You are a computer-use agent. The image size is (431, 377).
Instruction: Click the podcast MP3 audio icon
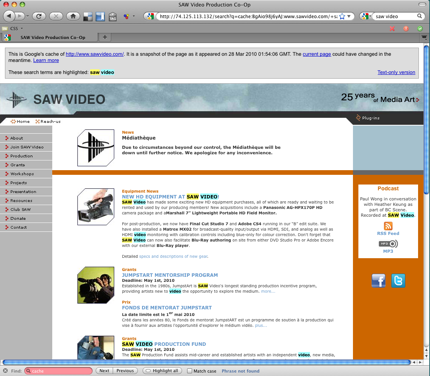(388, 244)
